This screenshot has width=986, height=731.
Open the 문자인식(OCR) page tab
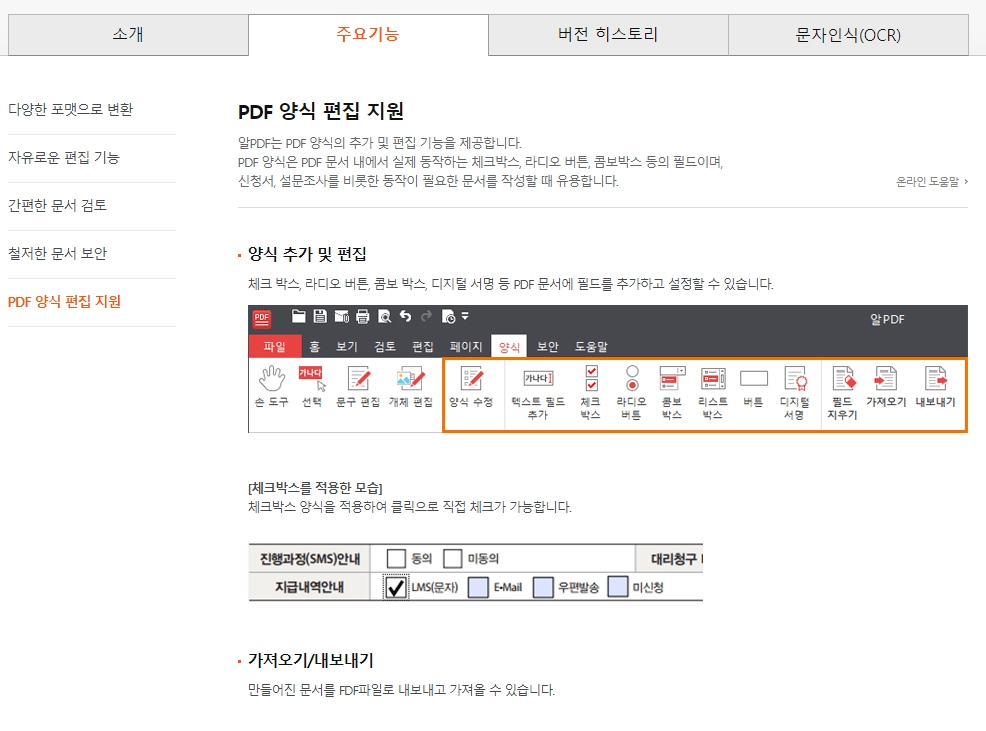point(848,35)
